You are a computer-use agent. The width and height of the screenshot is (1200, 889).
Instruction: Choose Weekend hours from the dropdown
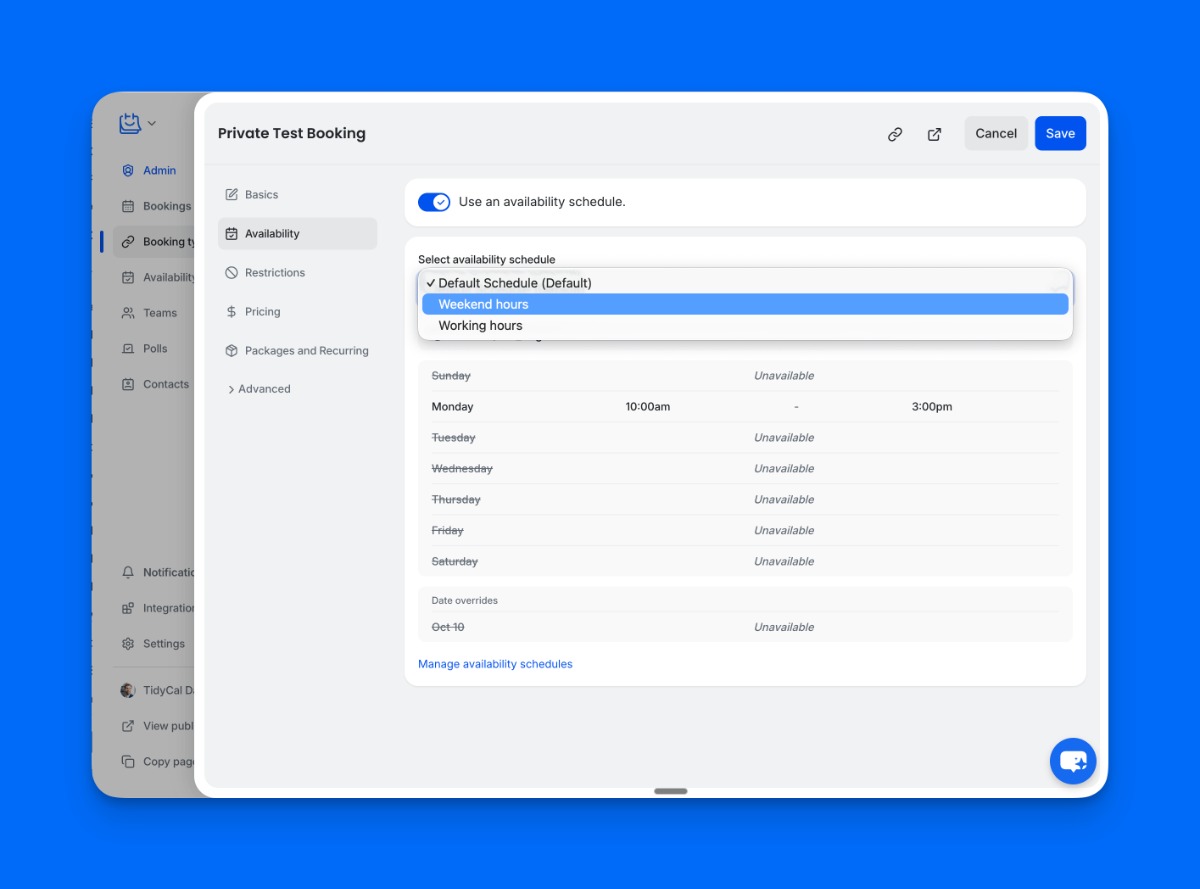[x=745, y=304]
